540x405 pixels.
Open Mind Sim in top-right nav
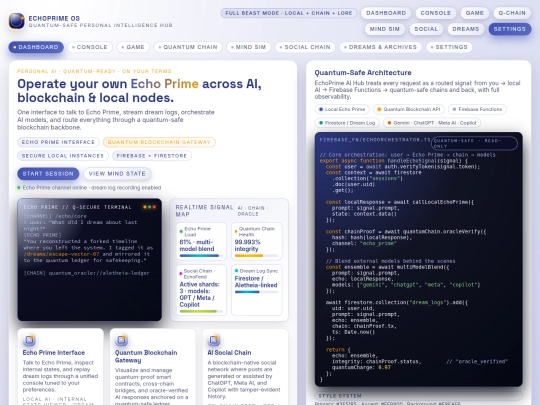pos(385,29)
